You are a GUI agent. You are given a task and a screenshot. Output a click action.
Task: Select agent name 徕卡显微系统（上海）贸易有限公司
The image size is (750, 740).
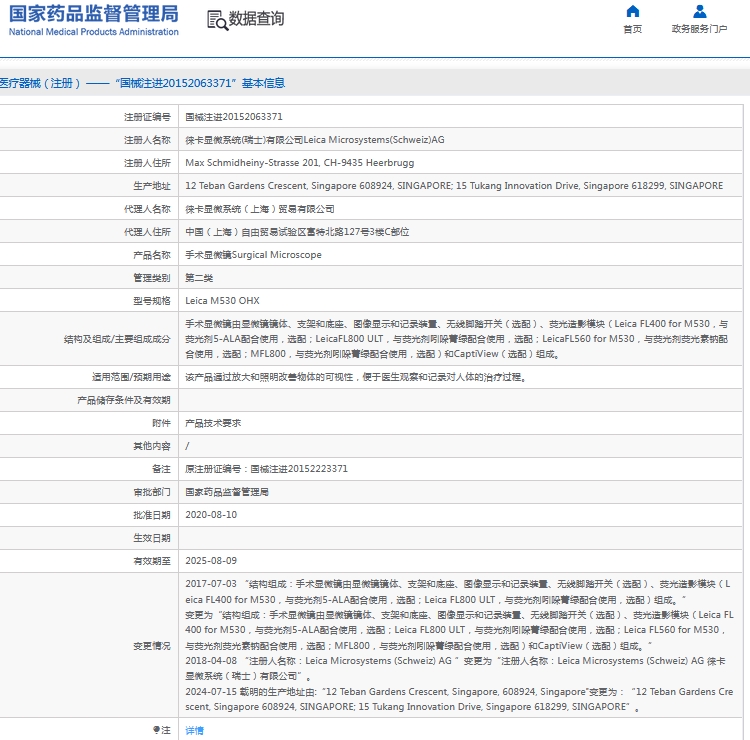(x=260, y=209)
